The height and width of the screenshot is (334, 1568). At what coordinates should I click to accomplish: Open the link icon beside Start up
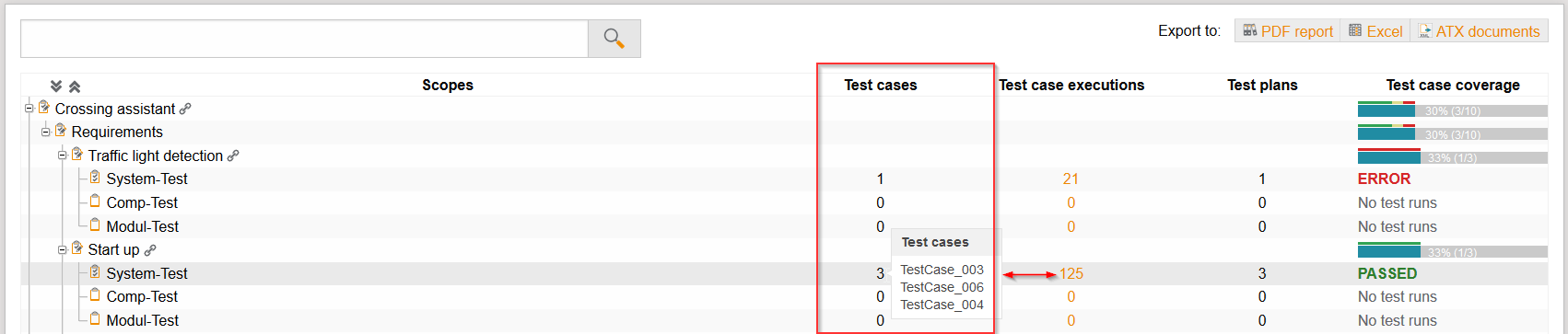150,249
